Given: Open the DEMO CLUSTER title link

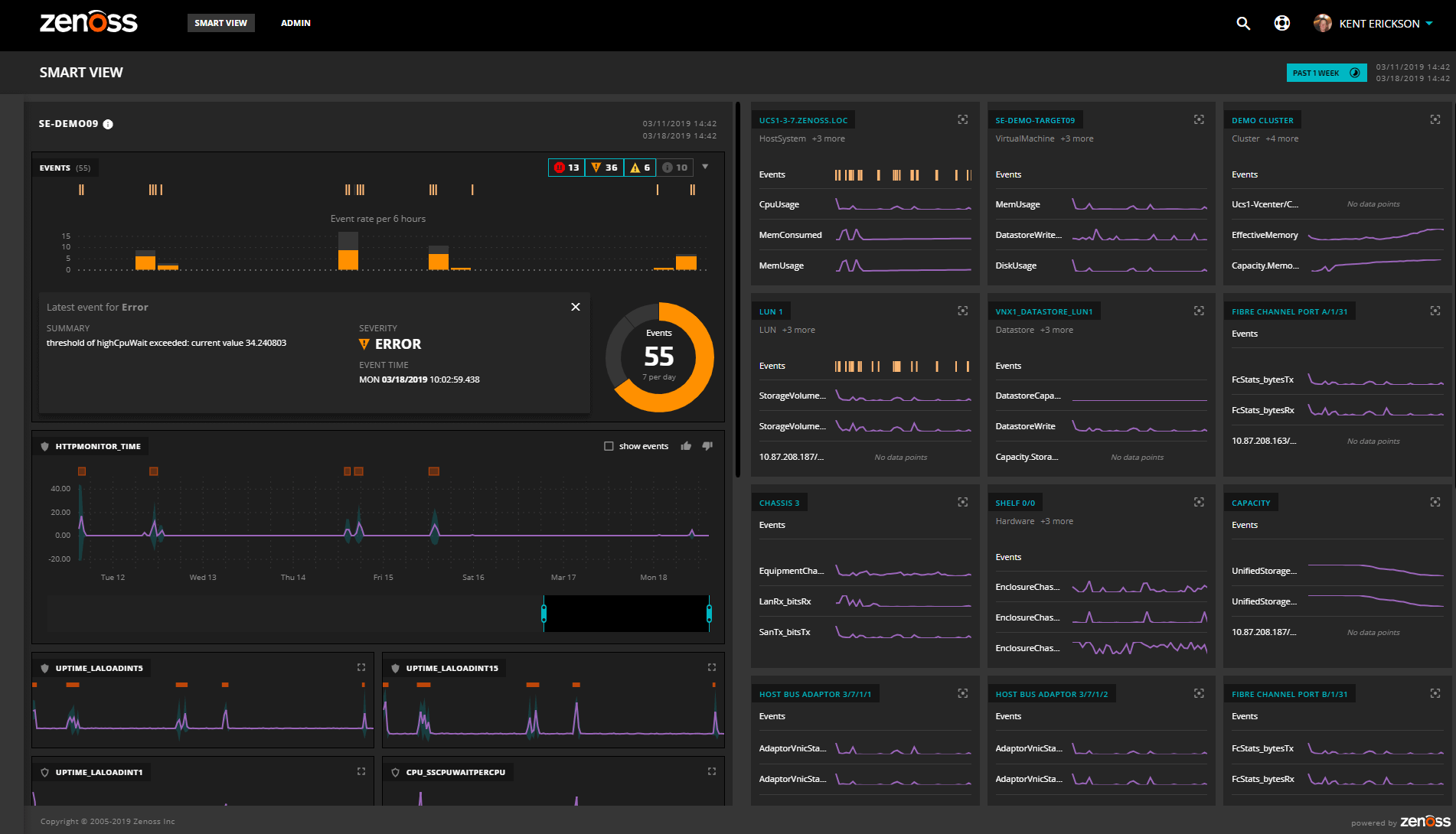Looking at the screenshot, I should (1262, 120).
